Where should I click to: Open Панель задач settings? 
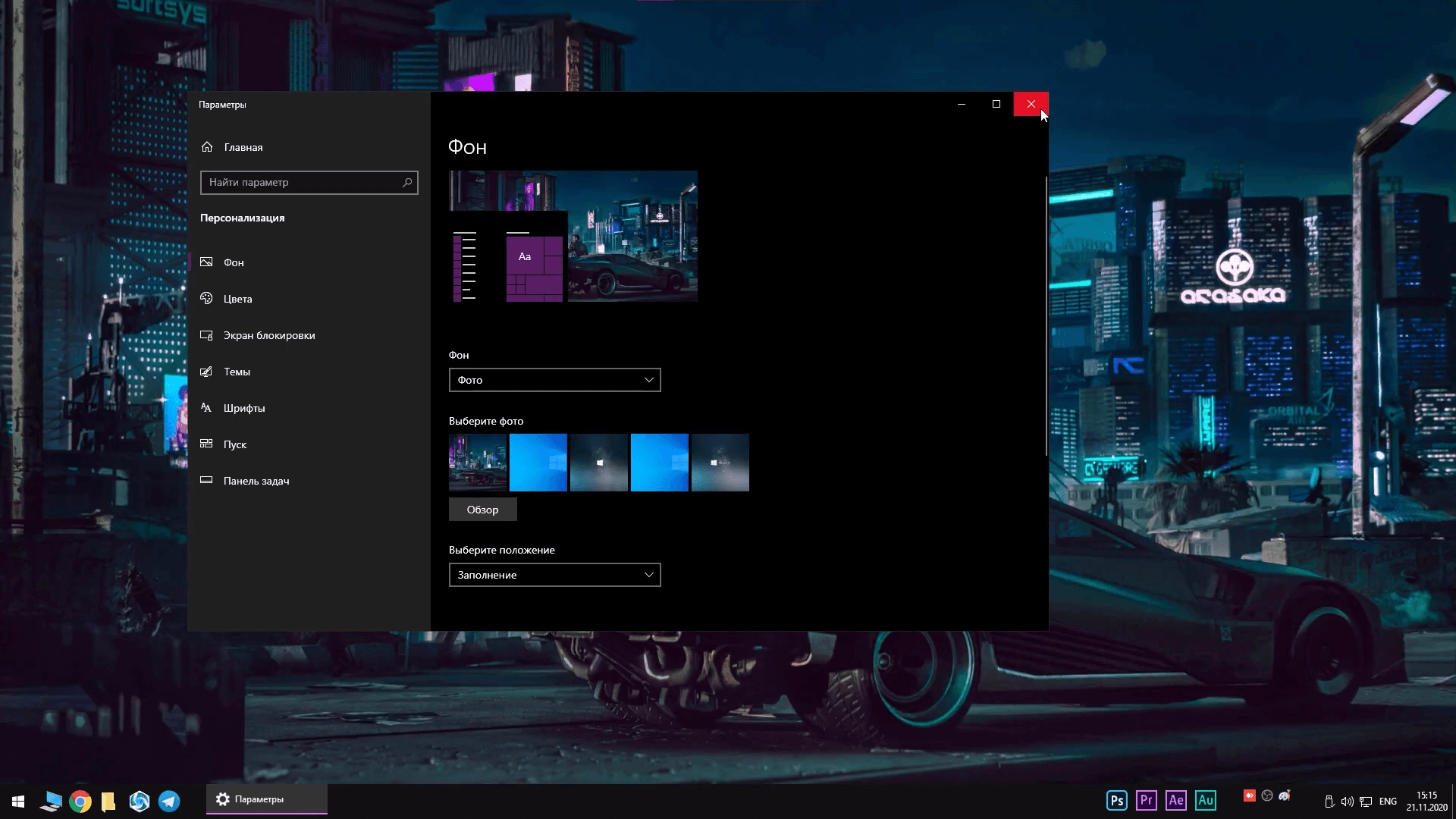click(309, 481)
